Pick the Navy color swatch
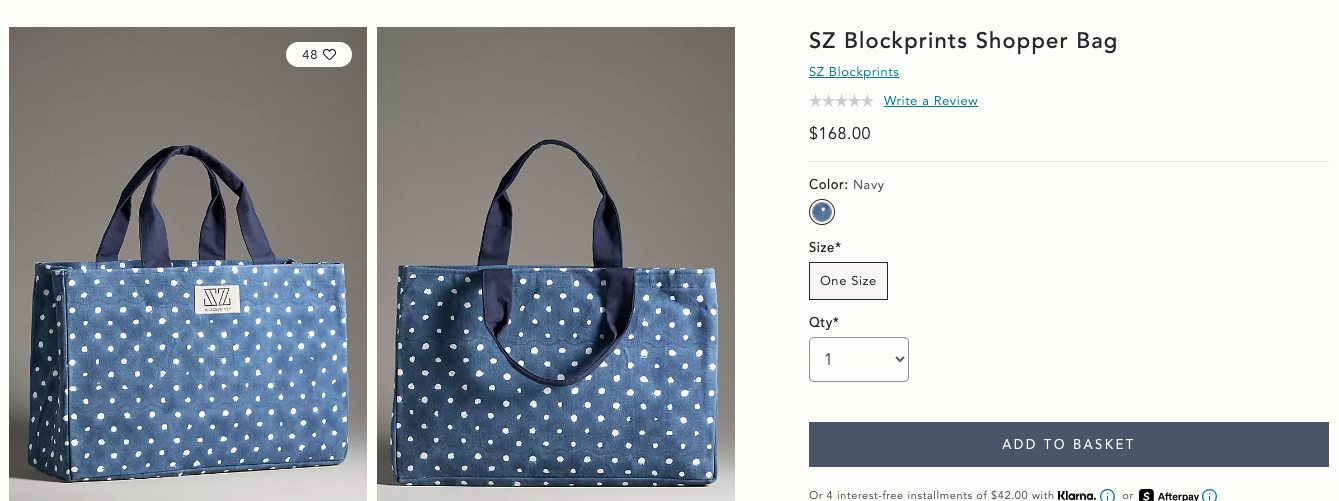Viewport: 1339px width, 501px height. (x=822, y=212)
